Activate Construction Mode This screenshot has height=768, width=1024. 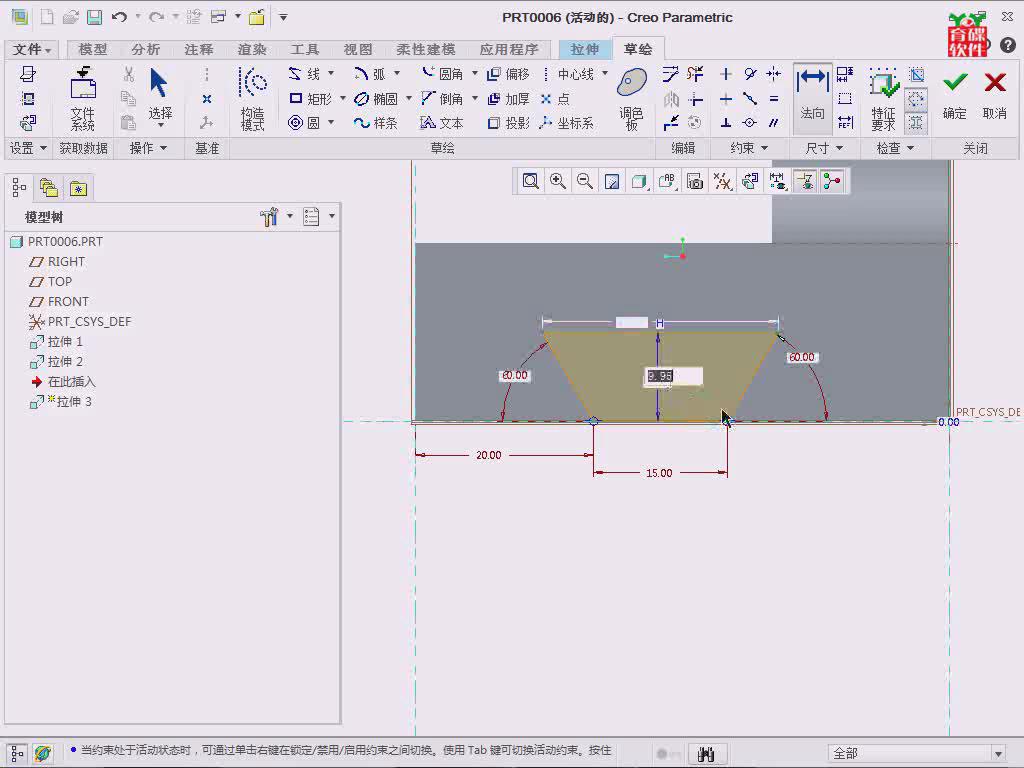[253, 99]
